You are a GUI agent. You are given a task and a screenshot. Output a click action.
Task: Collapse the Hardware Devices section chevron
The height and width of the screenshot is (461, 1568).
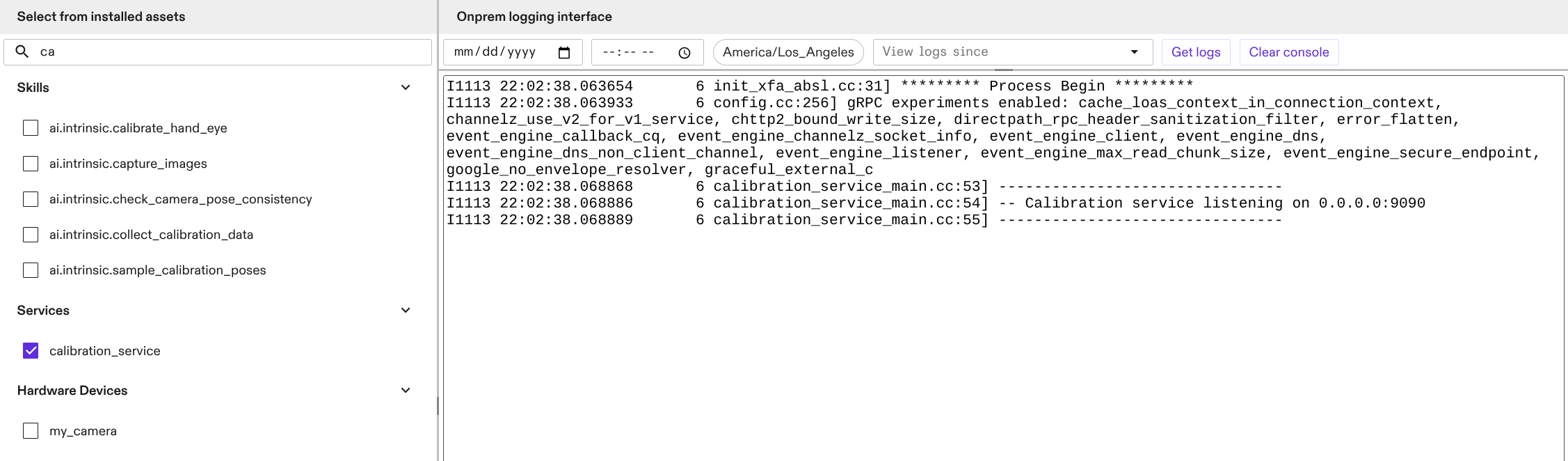point(406,391)
